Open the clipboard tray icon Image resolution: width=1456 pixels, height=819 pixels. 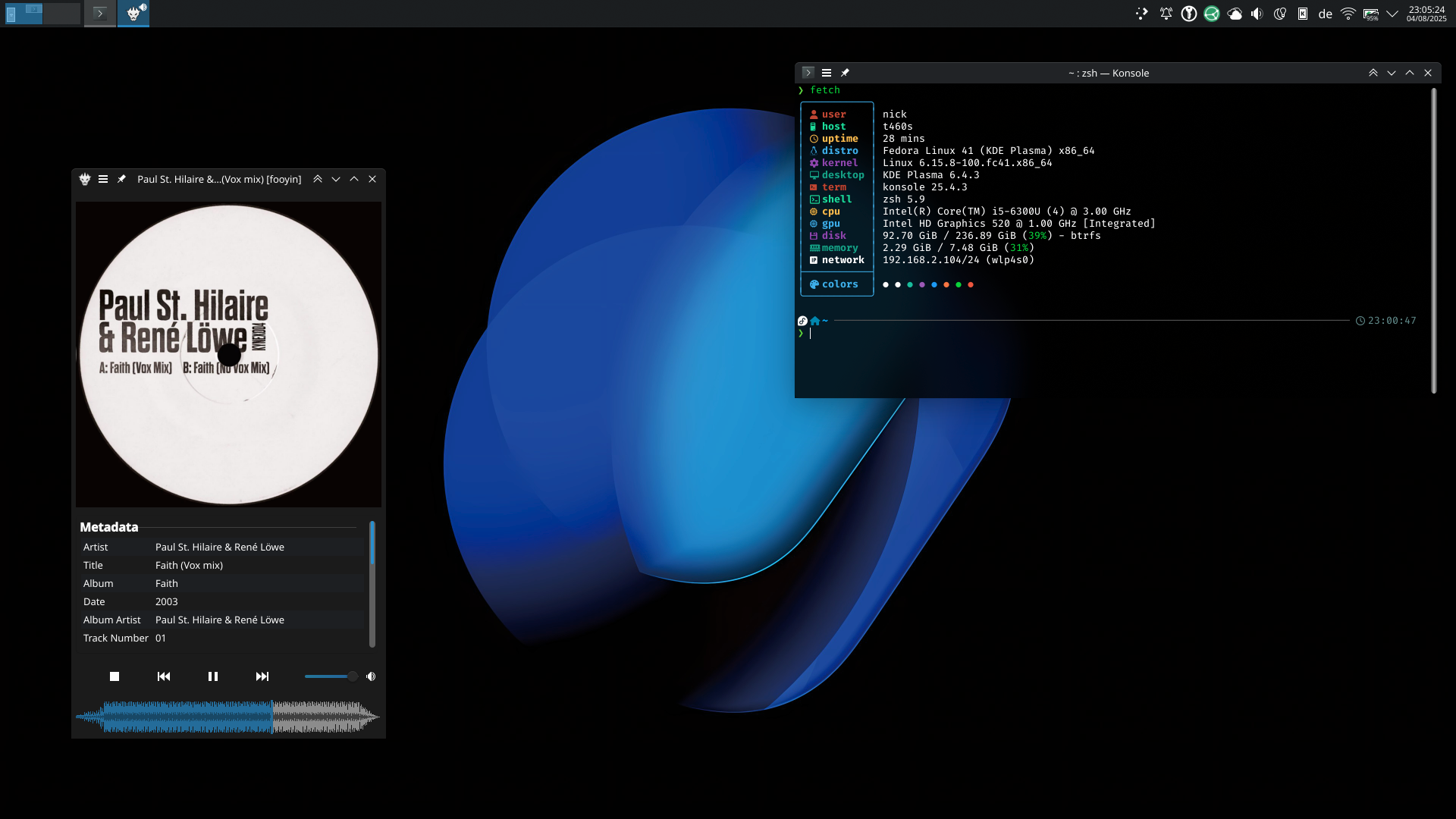[1303, 14]
